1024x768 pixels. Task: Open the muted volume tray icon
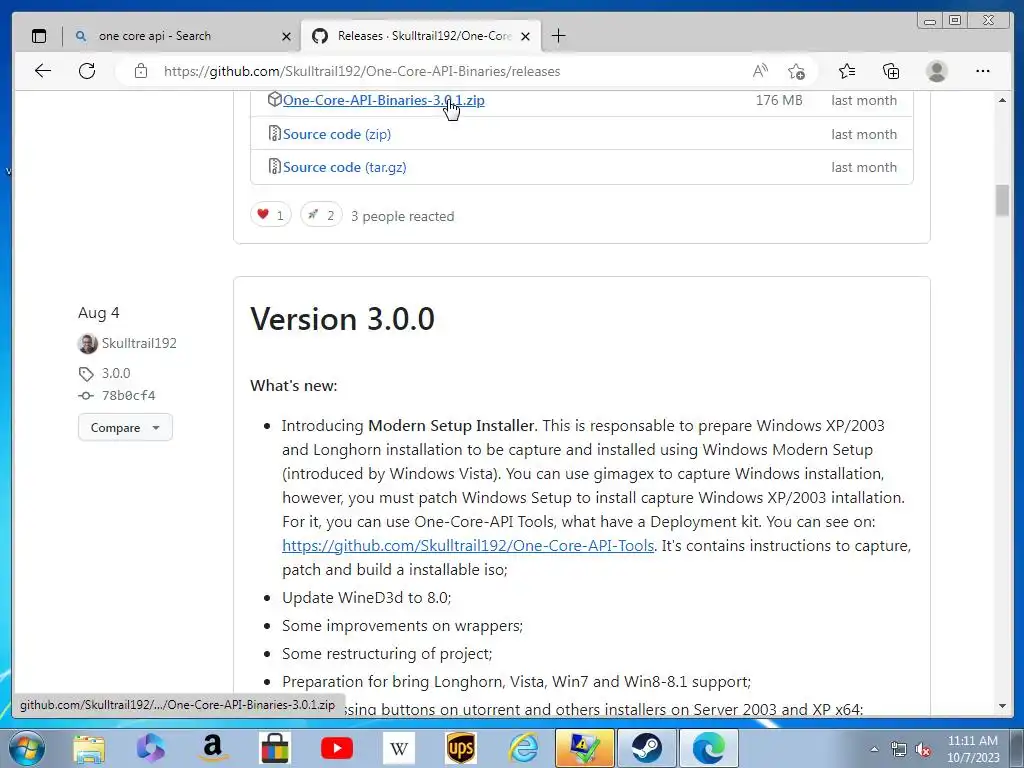click(923, 750)
